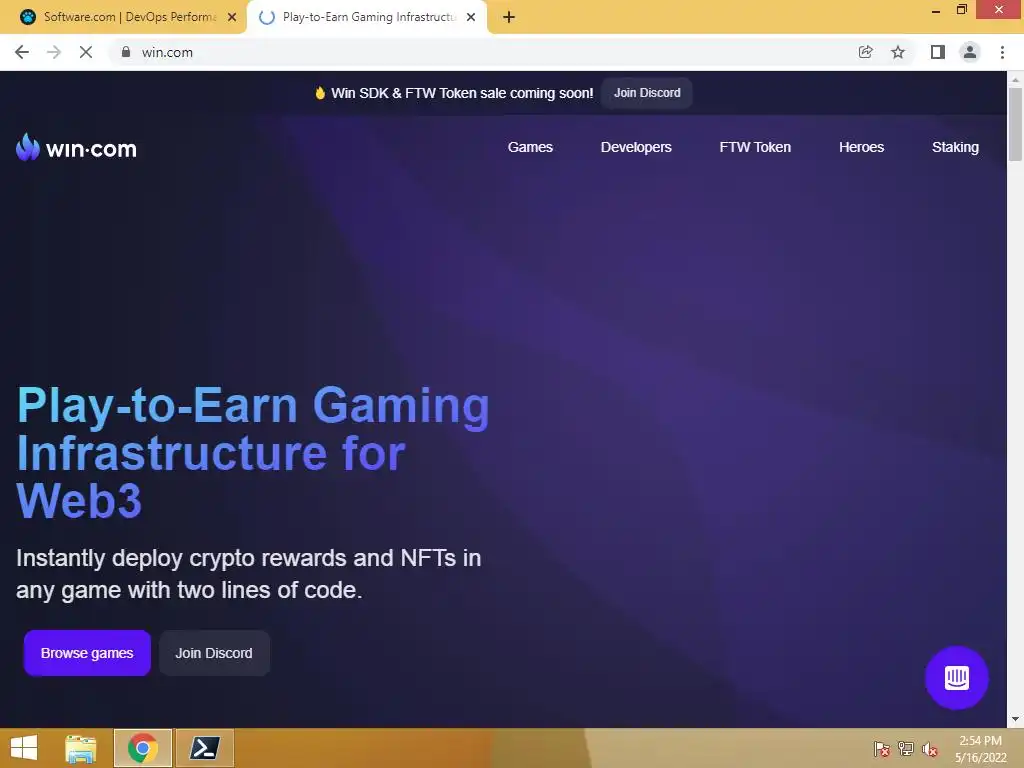Open the Windows Start menu
The width and height of the screenshot is (1024, 768).
24,748
